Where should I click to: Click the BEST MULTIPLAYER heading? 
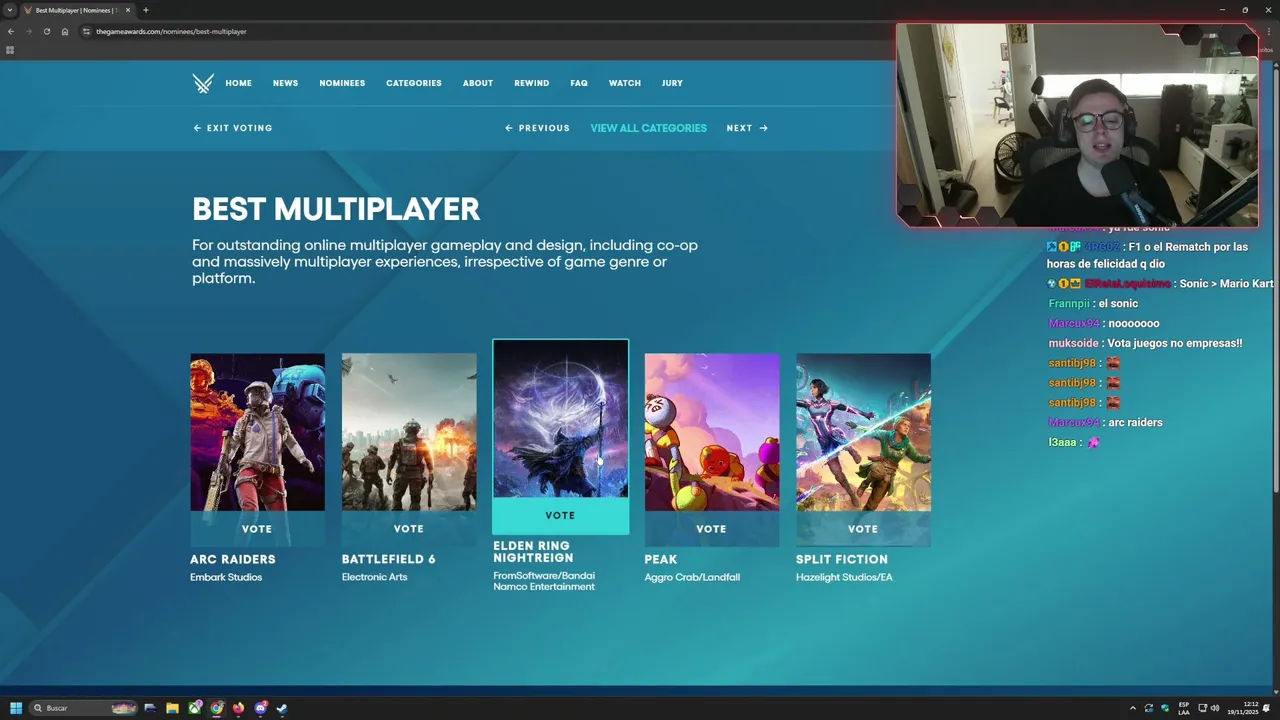336,209
